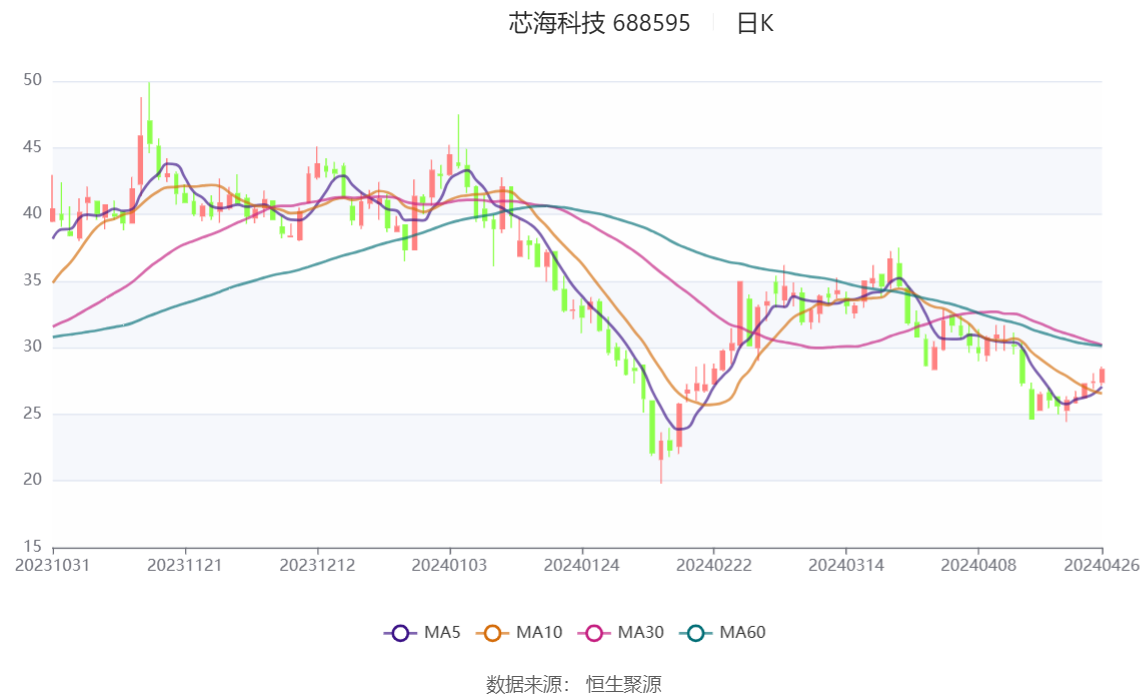The height and width of the screenshot is (699, 1148).
Task: Click the tallest green candle reaching 50
Action: pos(149,117)
